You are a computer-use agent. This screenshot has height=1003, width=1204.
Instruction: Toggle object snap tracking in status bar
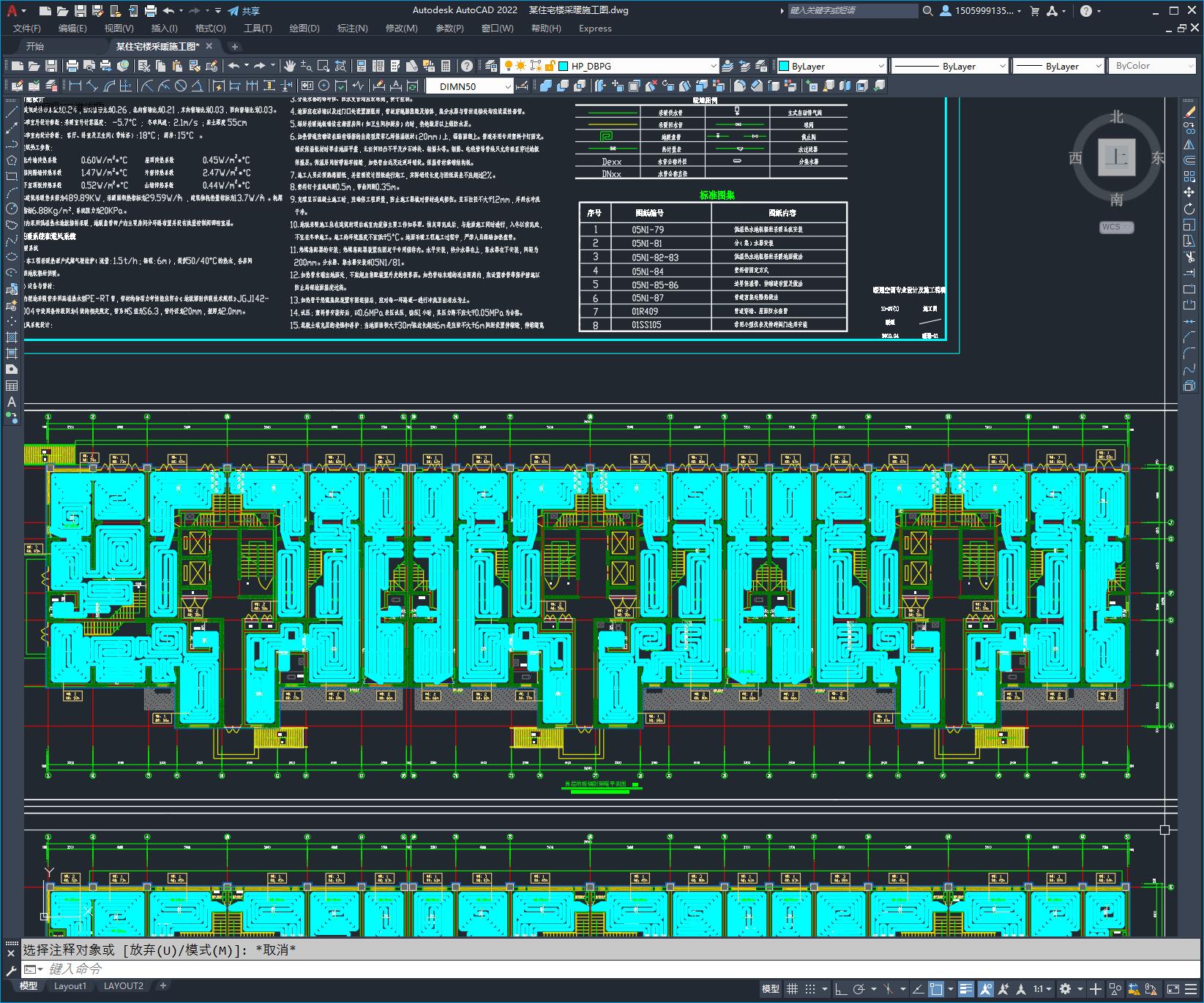tap(918, 989)
